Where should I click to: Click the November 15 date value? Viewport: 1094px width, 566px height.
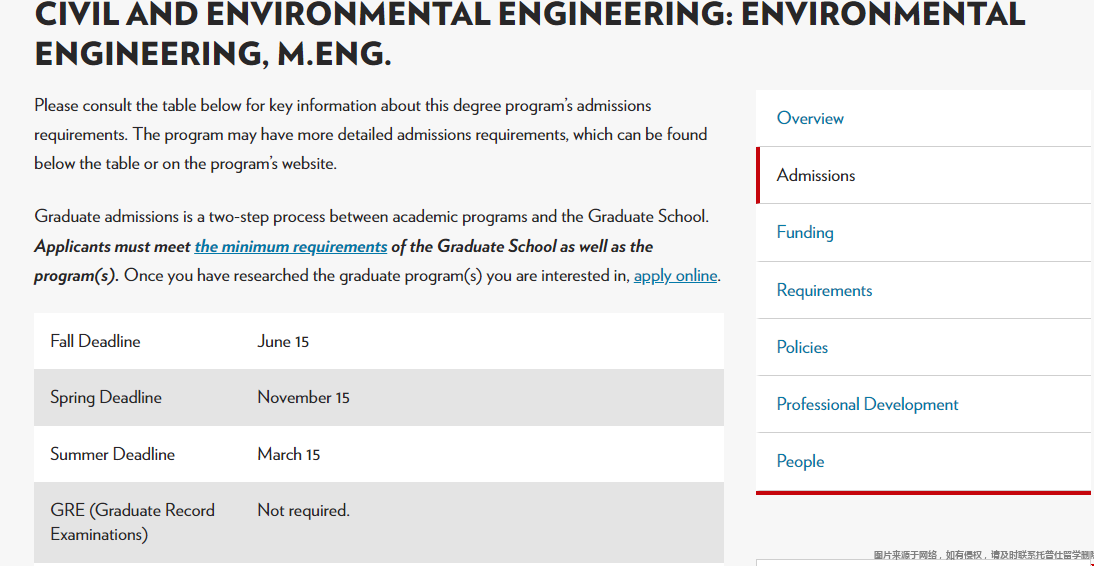coord(303,397)
